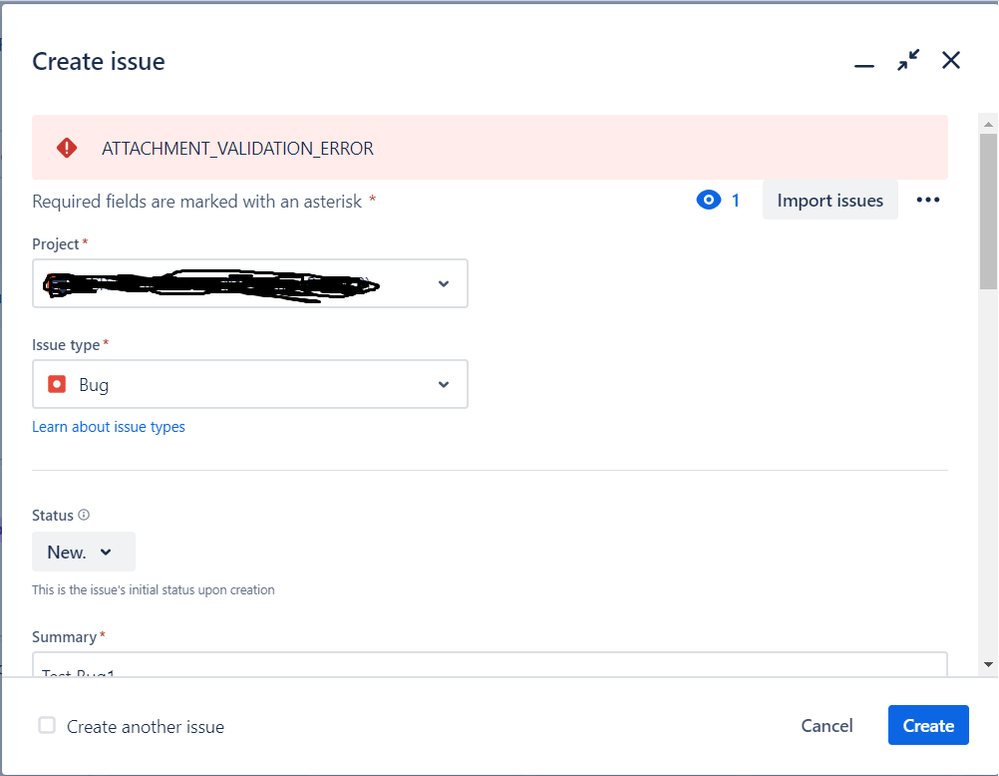The image size is (999, 776).
Task: Click the red Bug issue type icon
Action: click(59, 384)
